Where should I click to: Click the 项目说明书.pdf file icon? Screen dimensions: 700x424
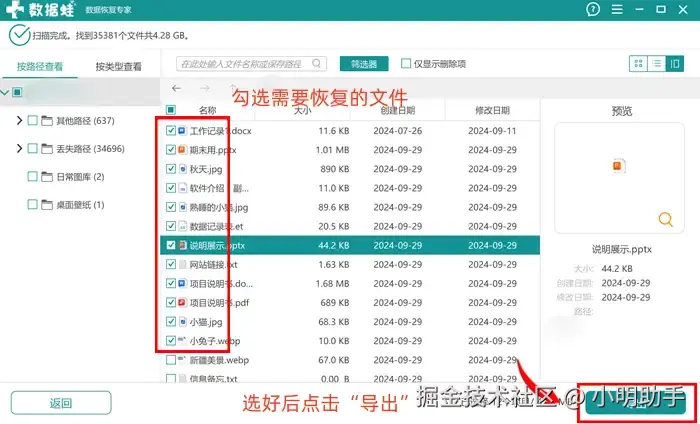tap(182, 303)
